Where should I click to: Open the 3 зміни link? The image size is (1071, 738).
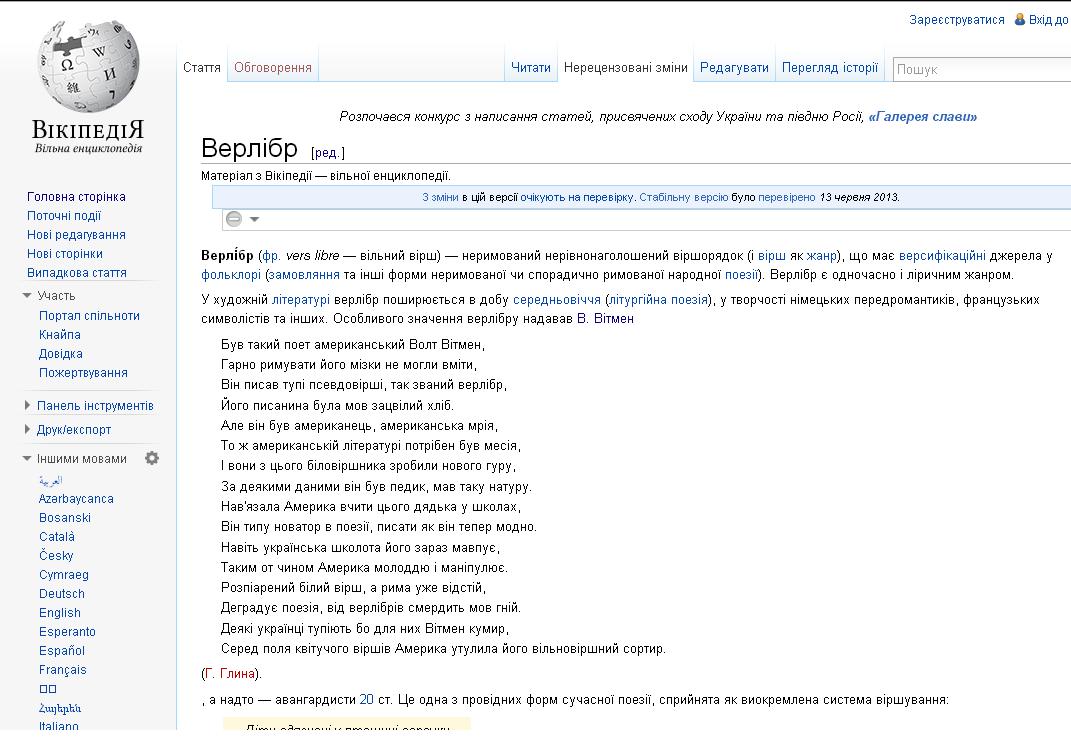pos(440,197)
